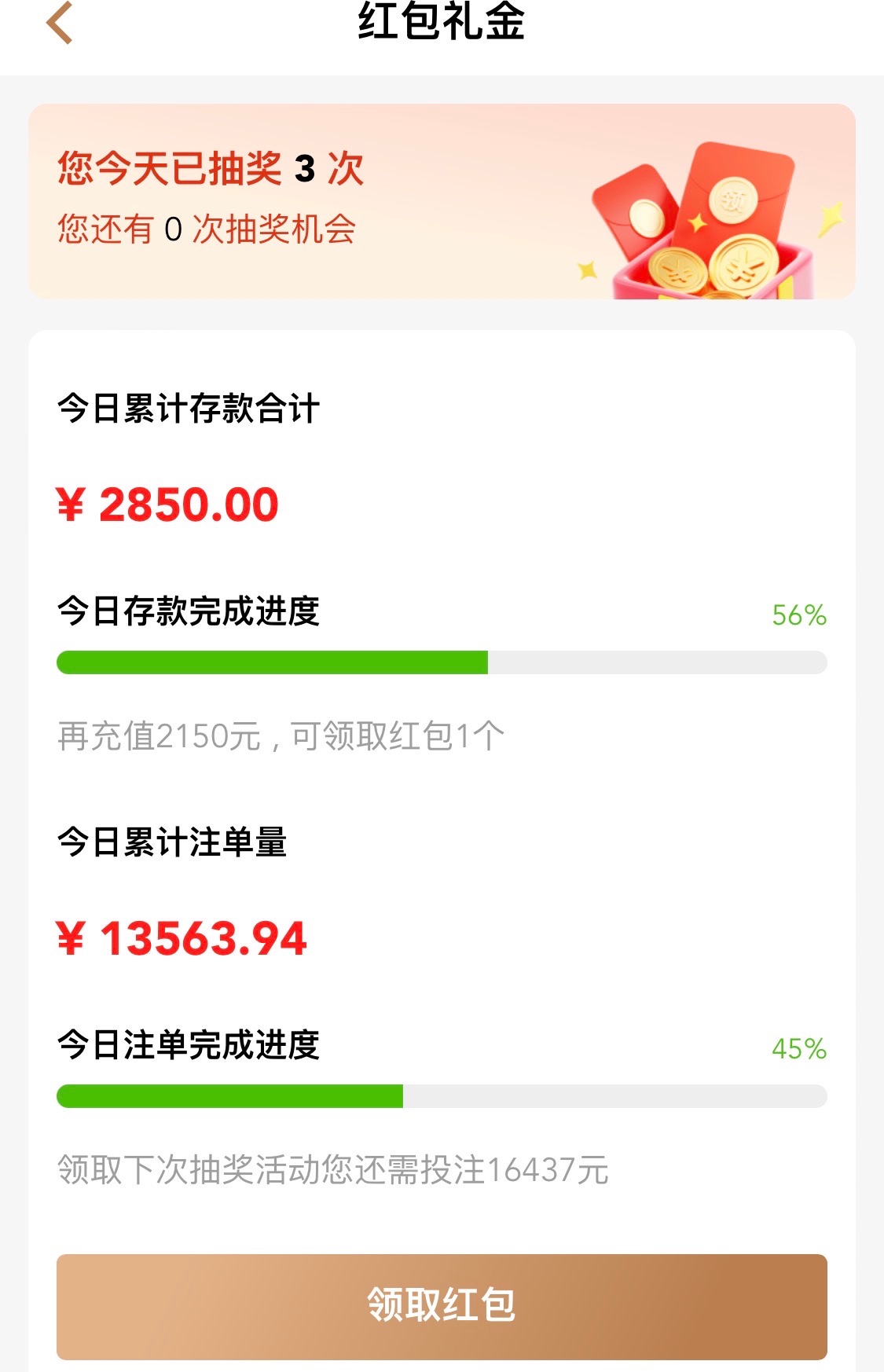The height and width of the screenshot is (1372, 884).
Task: Tap the 今日累计注单量 heading
Action: (x=172, y=842)
